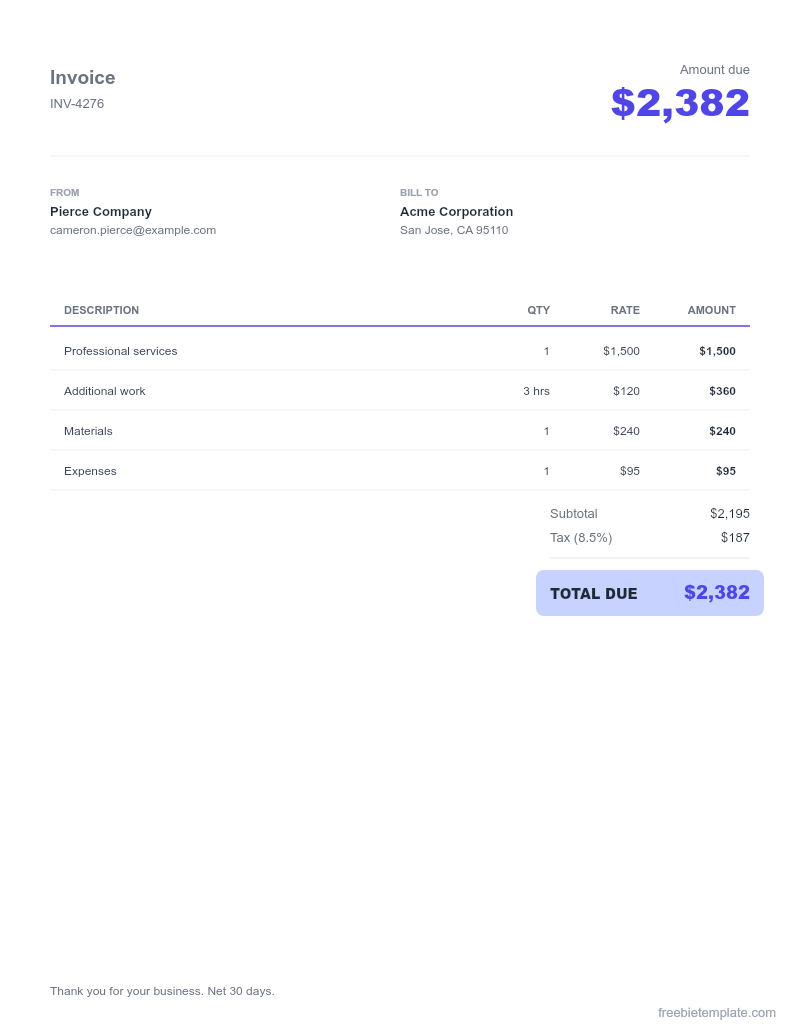The width and height of the screenshot is (800, 1035).
Task: Click the bold $1,500 amount cell
Action: coord(717,351)
